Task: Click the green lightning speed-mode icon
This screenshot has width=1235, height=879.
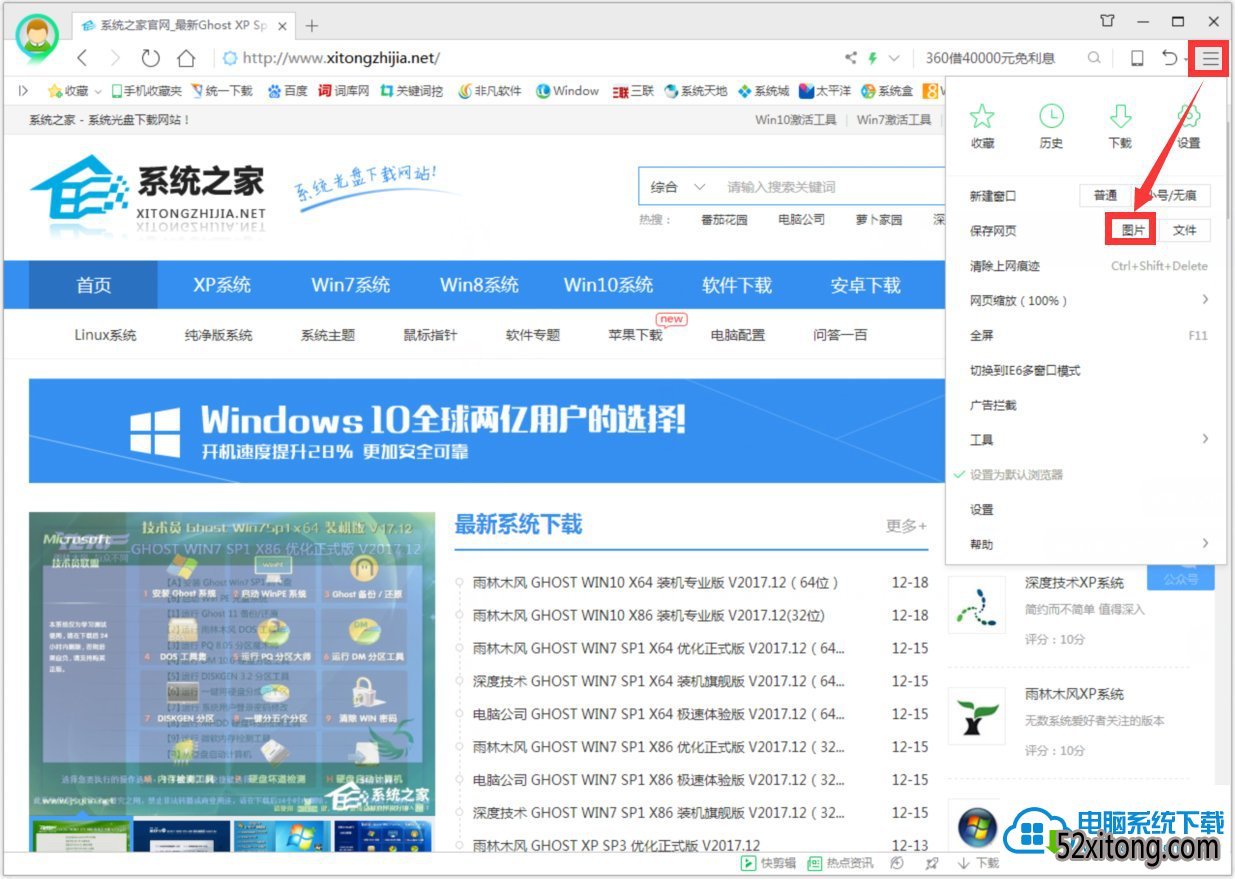Action: (872, 58)
